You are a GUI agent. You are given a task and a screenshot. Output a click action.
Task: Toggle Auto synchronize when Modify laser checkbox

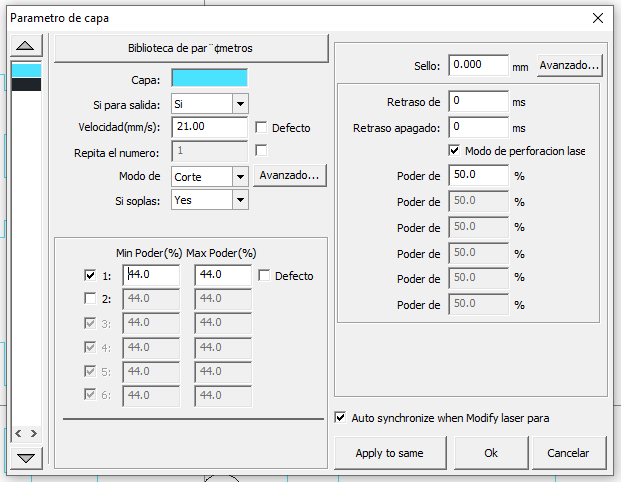point(341,418)
